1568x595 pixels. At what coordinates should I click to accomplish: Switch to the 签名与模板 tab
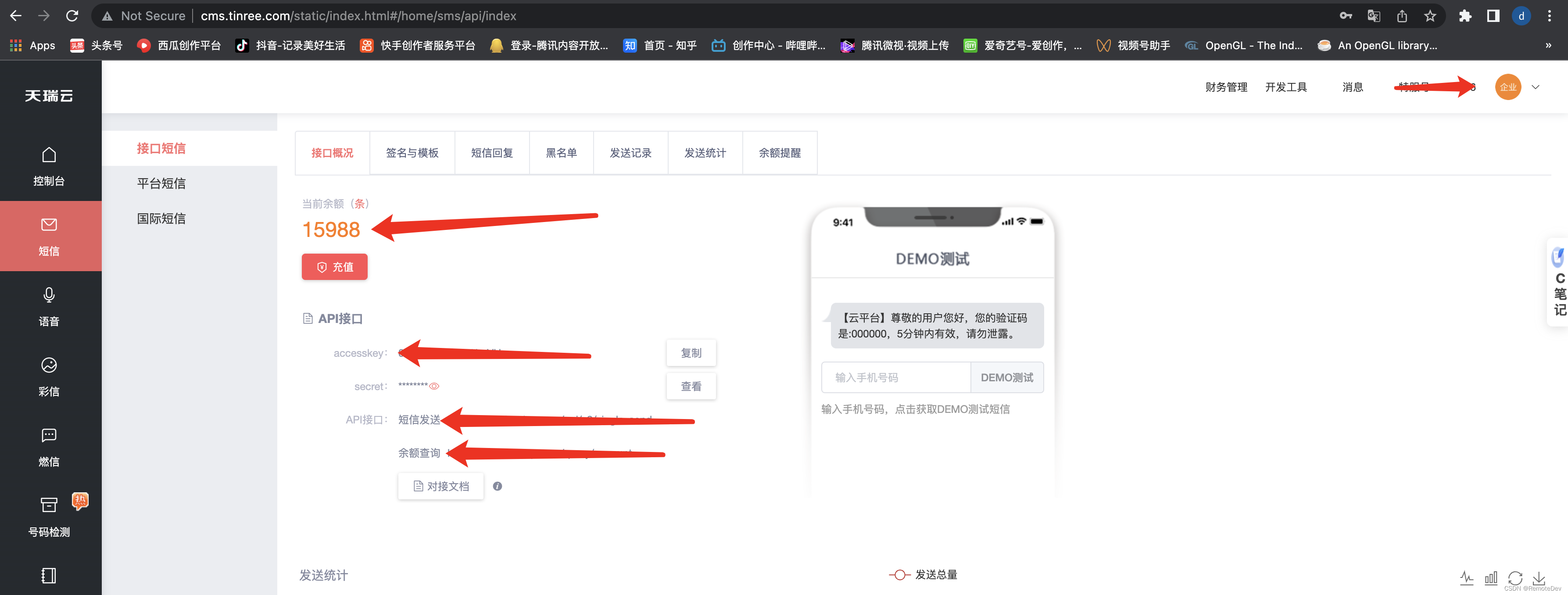[412, 153]
